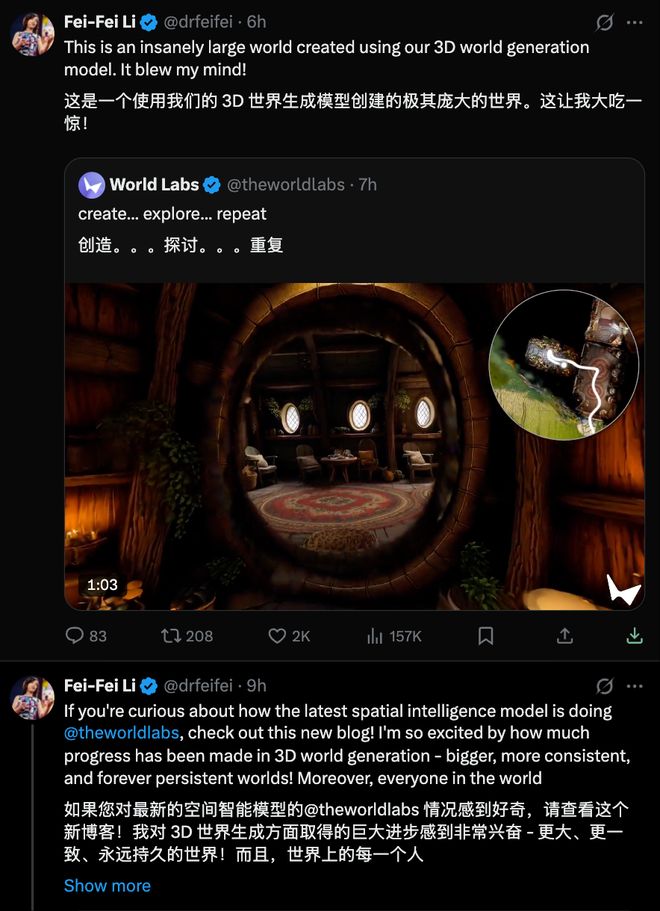This screenshot has height=911, width=660.
Task: Open the World Labs quoted account name
Action: click(x=154, y=184)
